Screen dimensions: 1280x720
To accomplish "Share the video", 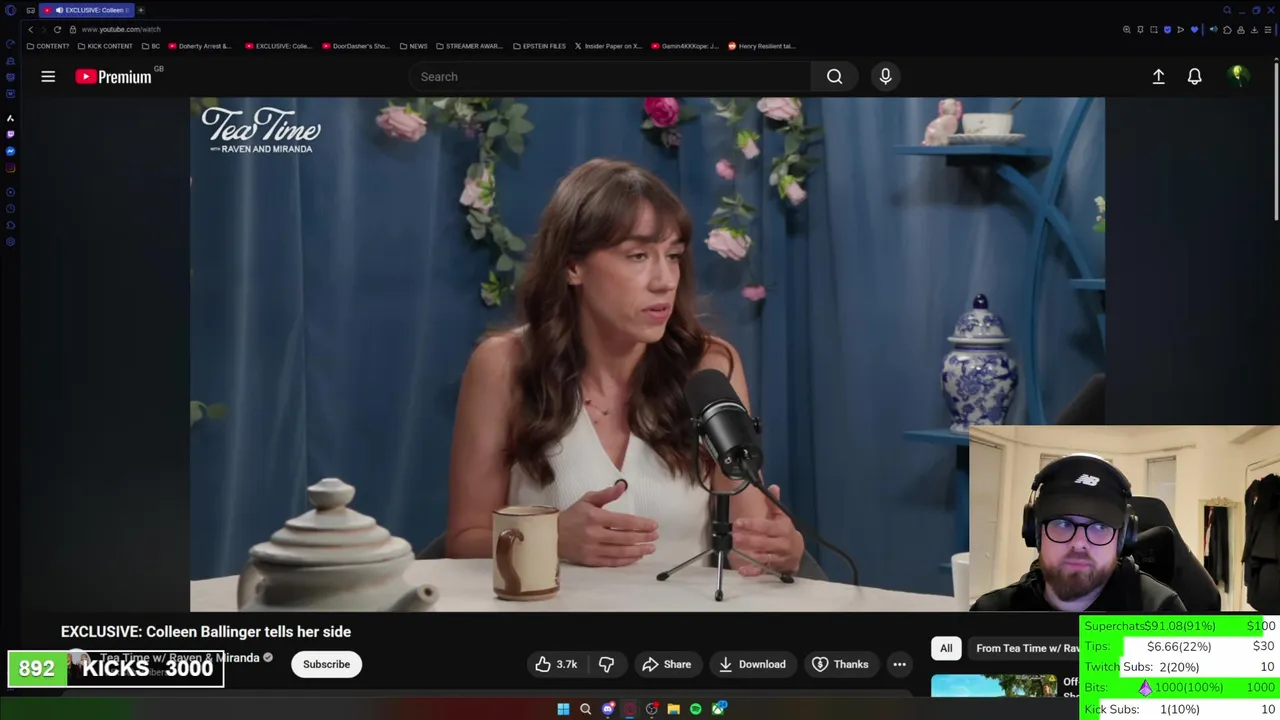I will pos(666,664).
